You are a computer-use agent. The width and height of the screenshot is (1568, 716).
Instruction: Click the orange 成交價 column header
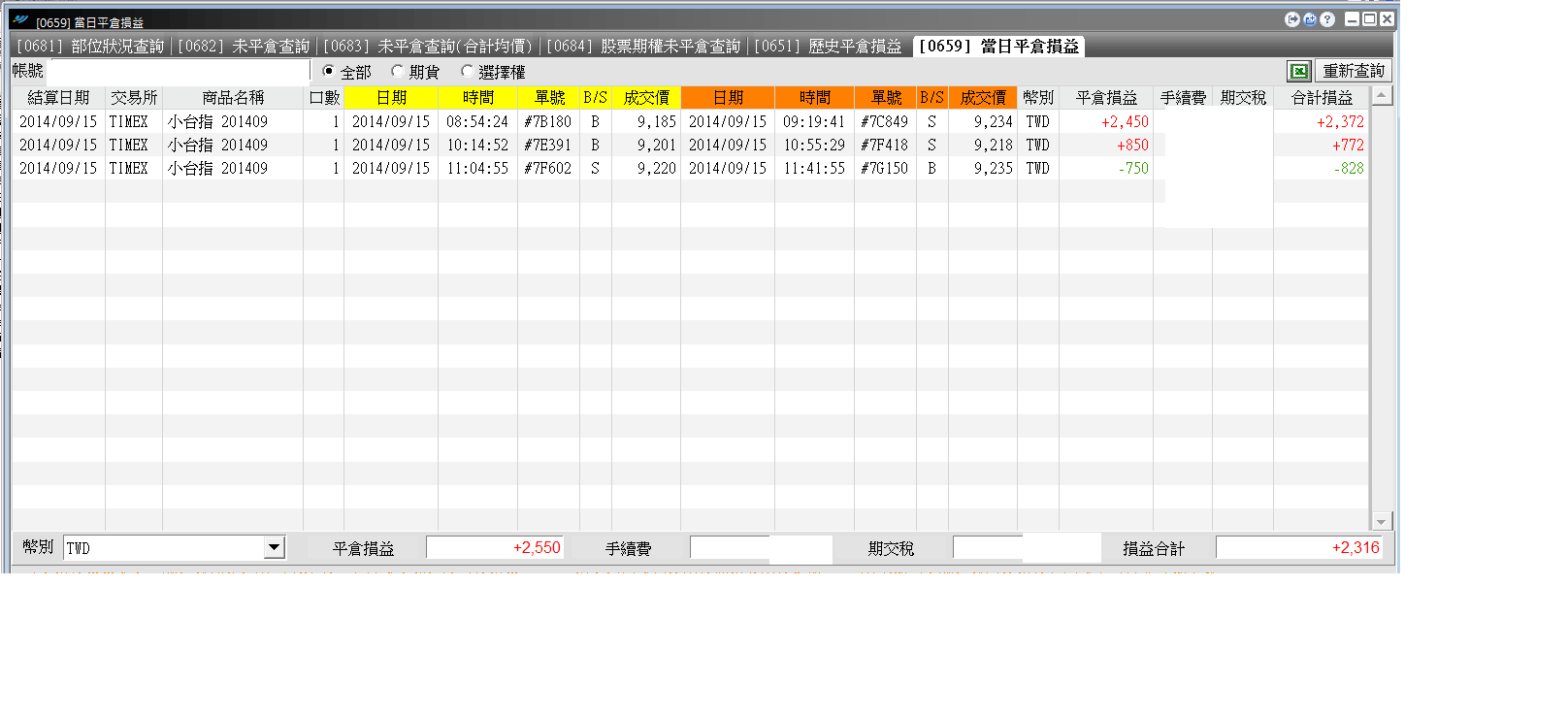pos(983,98)
